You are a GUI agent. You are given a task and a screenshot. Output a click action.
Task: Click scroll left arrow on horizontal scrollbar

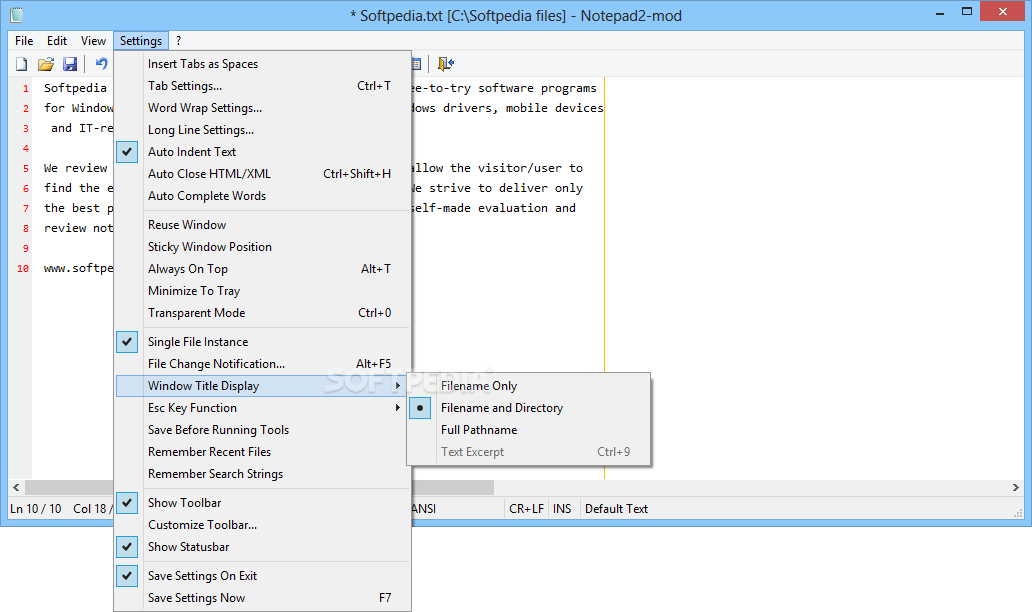(16, 488)
